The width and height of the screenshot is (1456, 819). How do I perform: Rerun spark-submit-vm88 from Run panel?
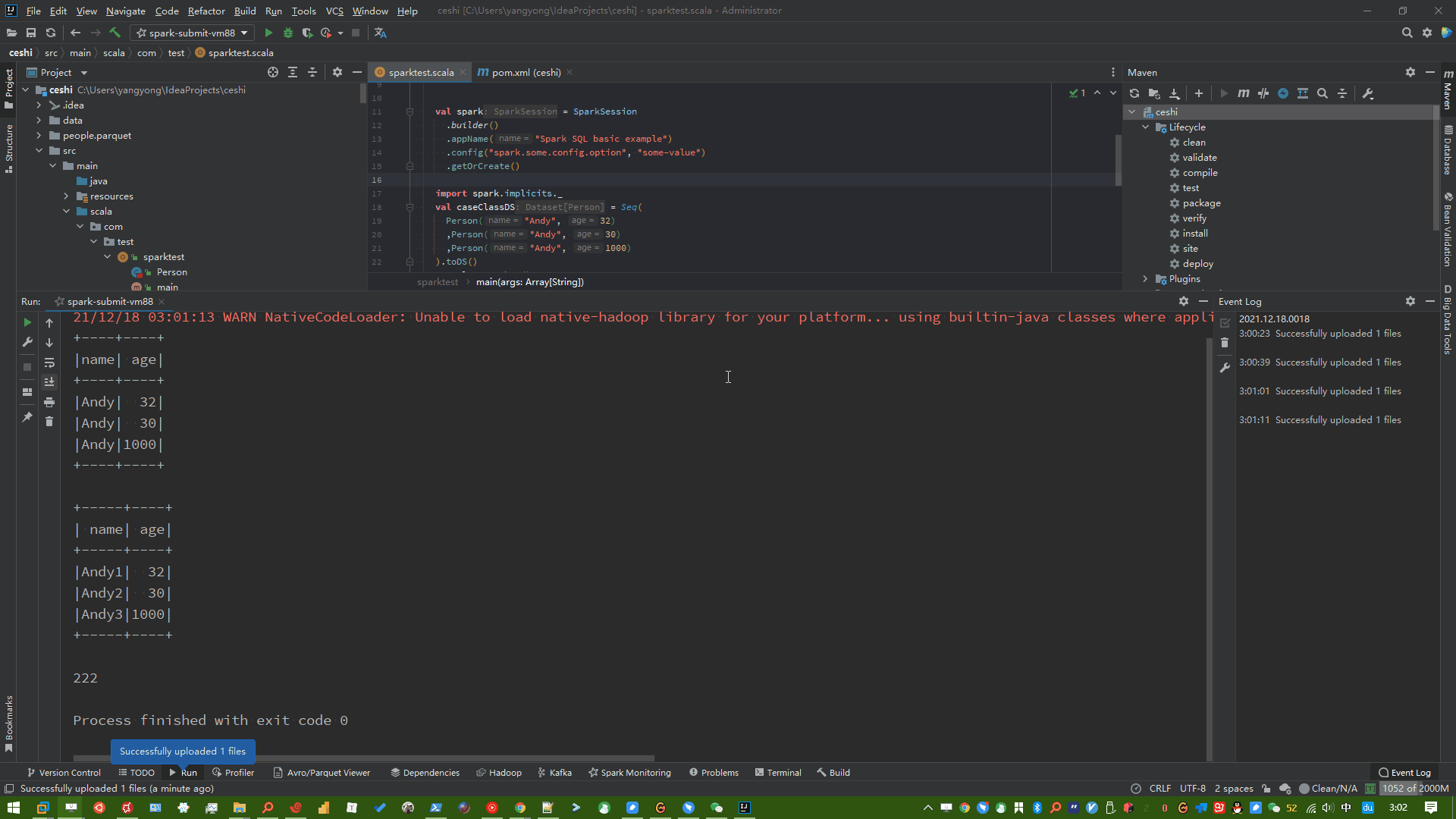27,322
